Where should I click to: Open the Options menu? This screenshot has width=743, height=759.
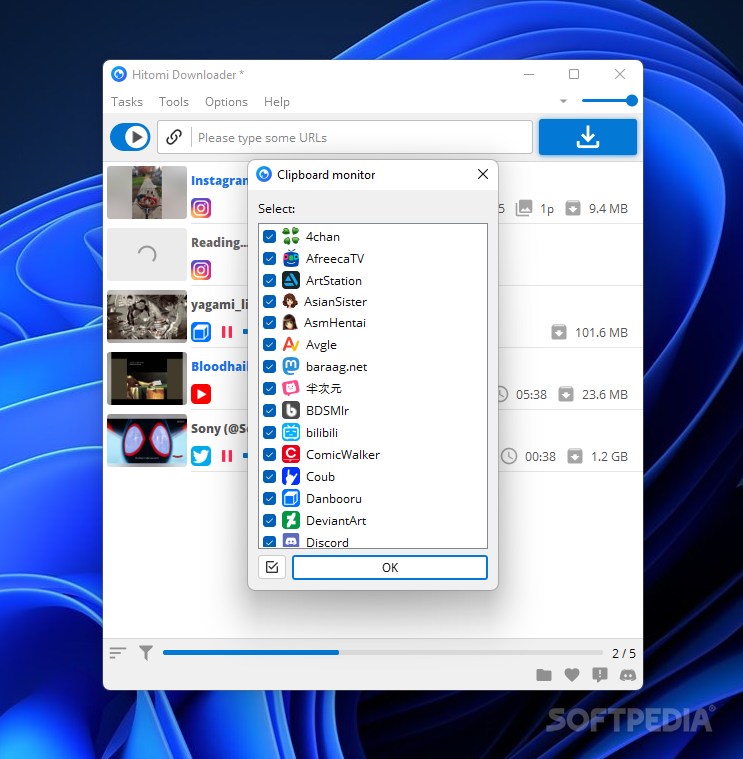click(226, 102)
